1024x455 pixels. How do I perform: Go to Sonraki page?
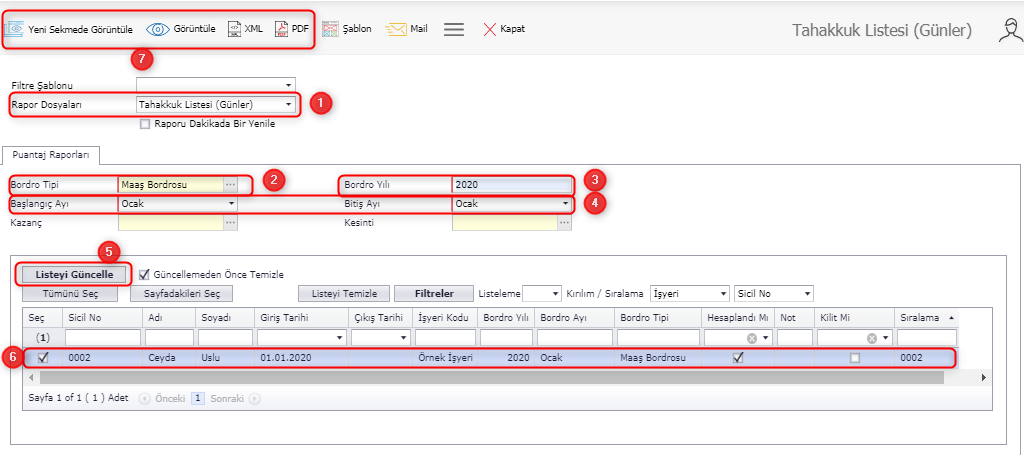click(x=235, y=398)
